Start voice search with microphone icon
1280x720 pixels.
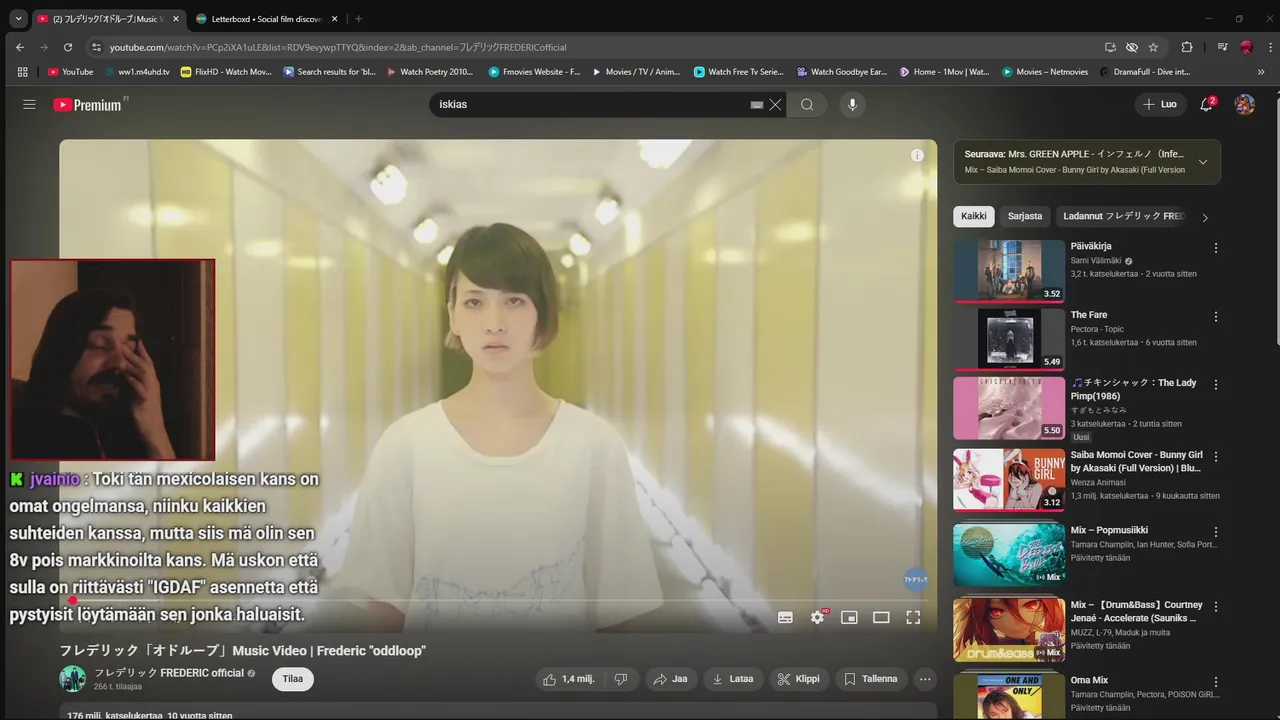pyautogui.click(x=852, y=104)
